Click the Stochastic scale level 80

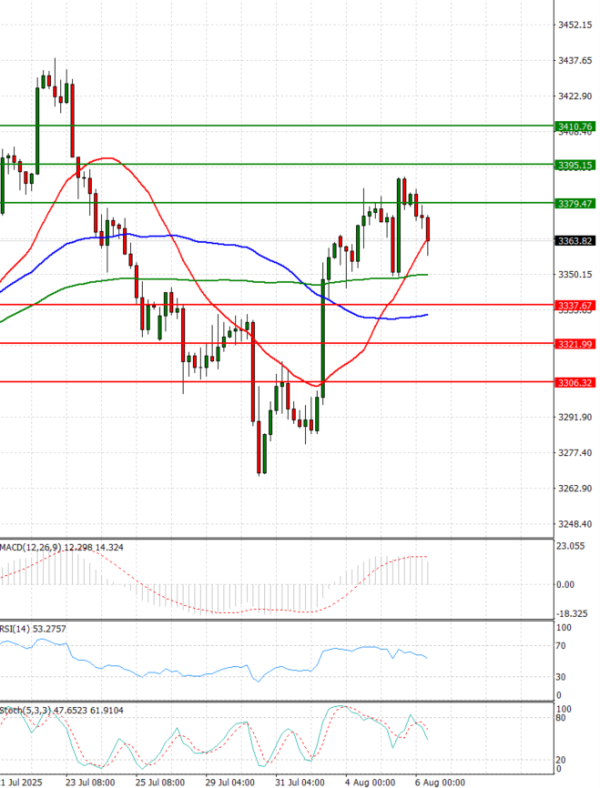pyautogui.click(x=561, y=718)
